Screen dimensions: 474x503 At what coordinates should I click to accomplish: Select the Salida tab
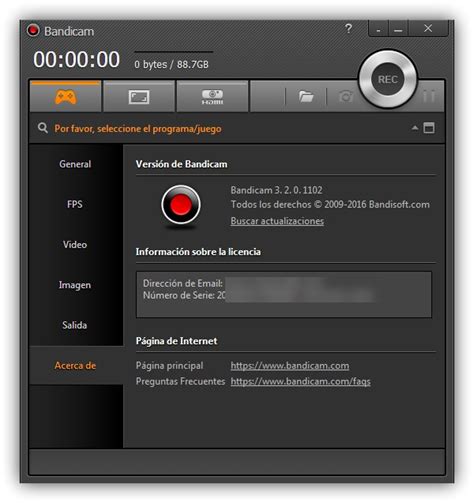(75, 325)
